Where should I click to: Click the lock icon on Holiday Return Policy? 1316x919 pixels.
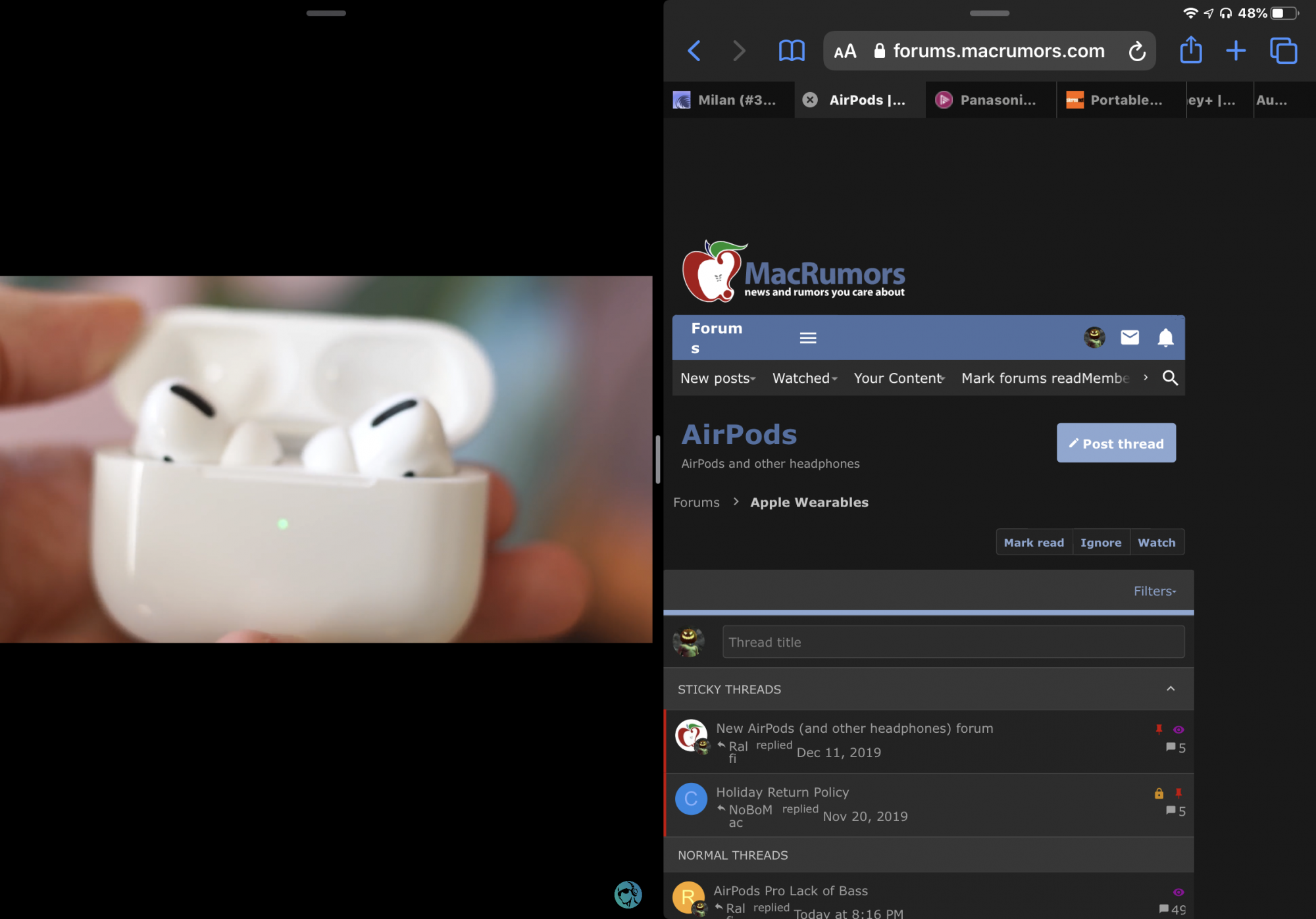pyautogui.click(x=1159, y=793)
